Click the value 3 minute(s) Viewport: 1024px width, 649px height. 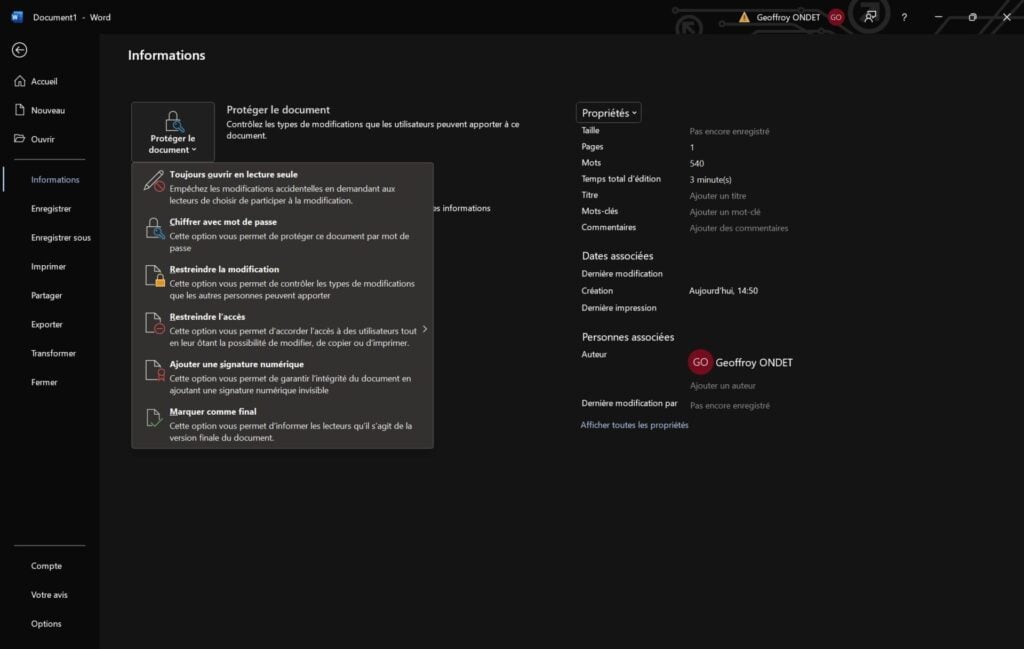(711, 180)
